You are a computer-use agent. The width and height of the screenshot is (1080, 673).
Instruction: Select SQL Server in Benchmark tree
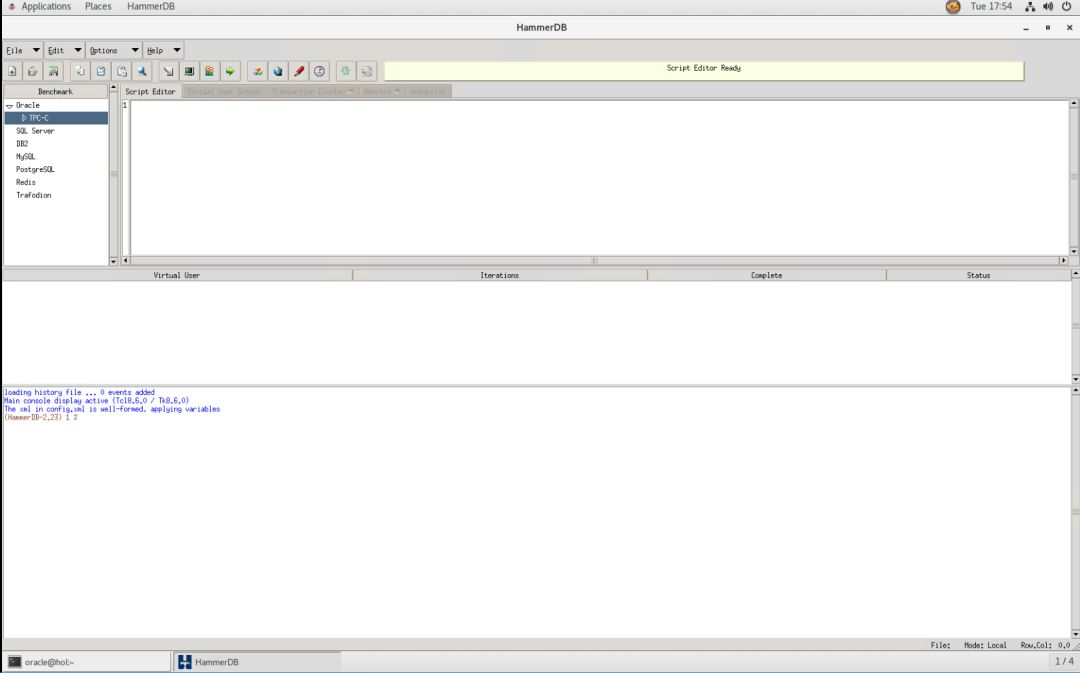coord(35,131)
